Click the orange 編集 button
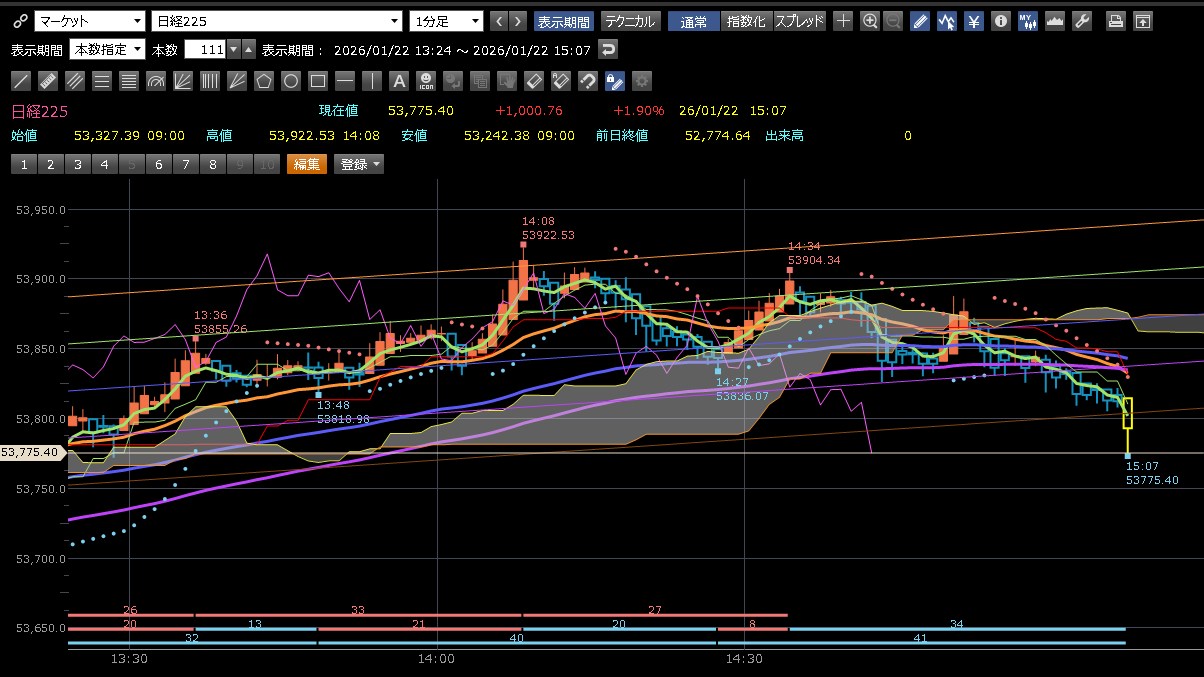1204x677 pixels. [x=306, y=164]
